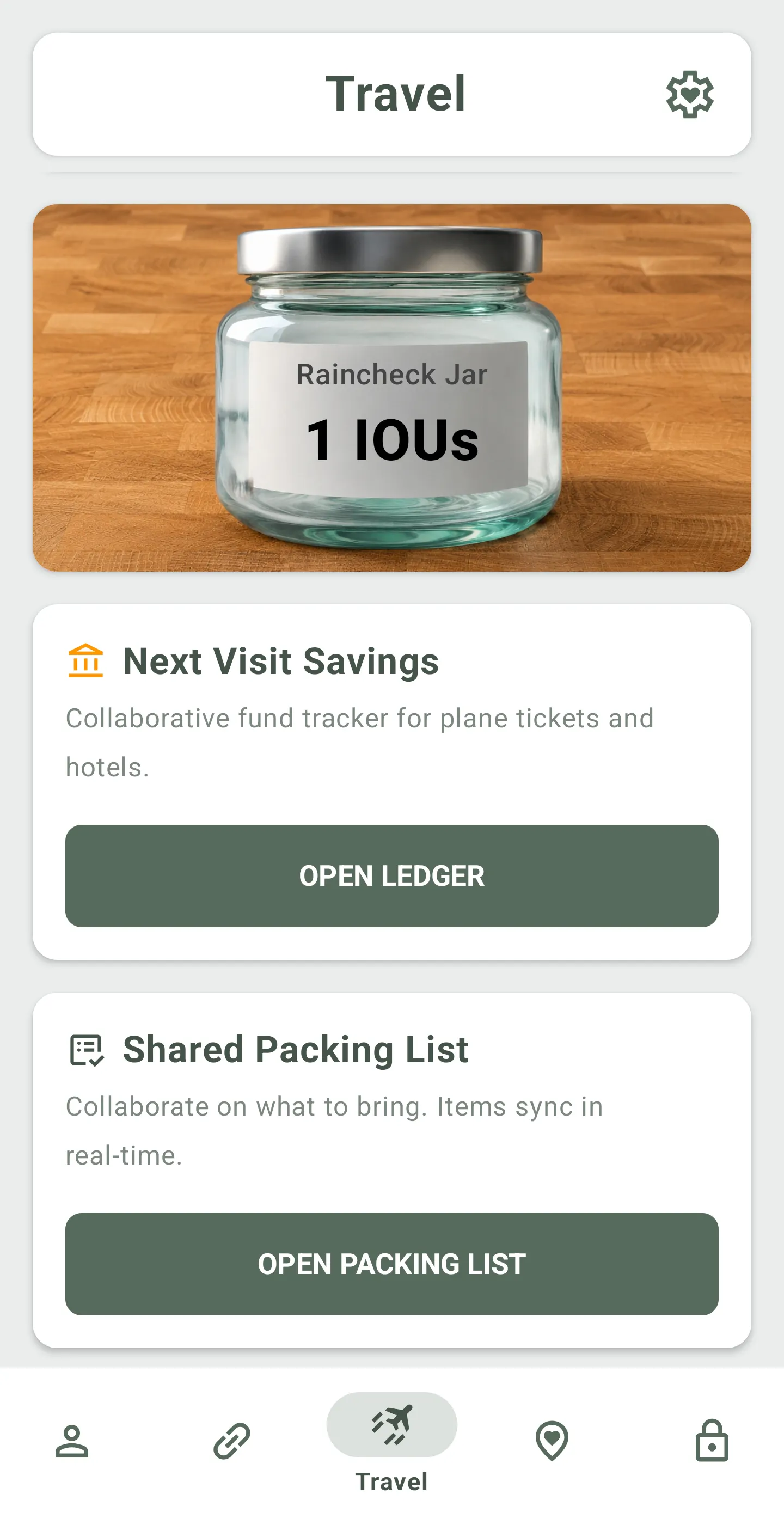Select the Shared Packing List heading

click(296, 1050)
